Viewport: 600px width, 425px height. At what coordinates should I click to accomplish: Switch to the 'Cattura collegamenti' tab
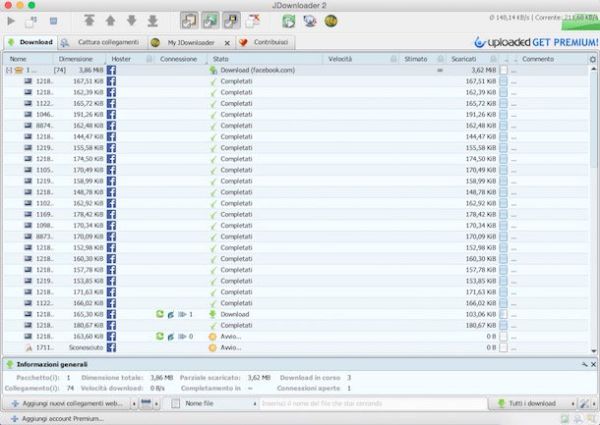(x=101, y=43)
